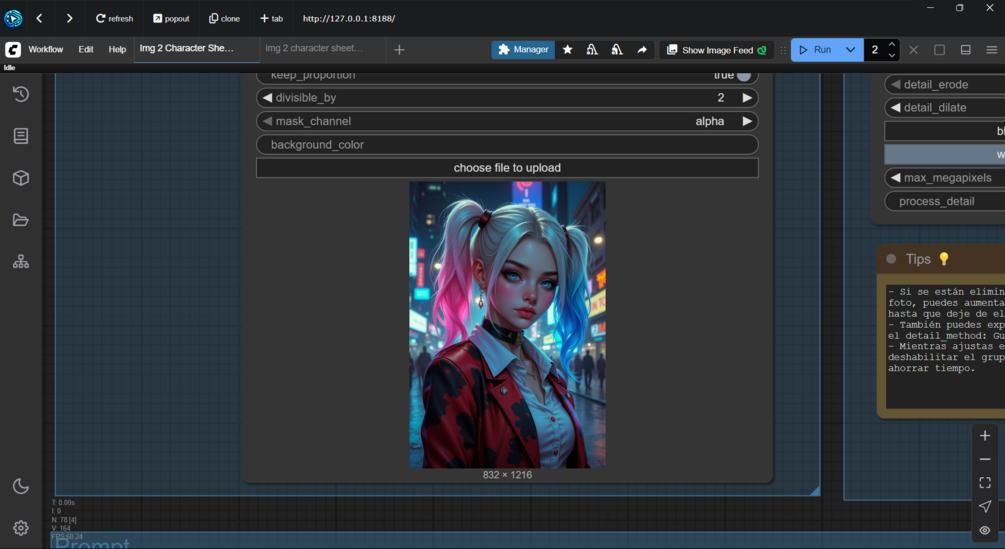This screenshot has width=1005, height=549.
Task: Cancel current run with X icon
Action: click(913, 49)
